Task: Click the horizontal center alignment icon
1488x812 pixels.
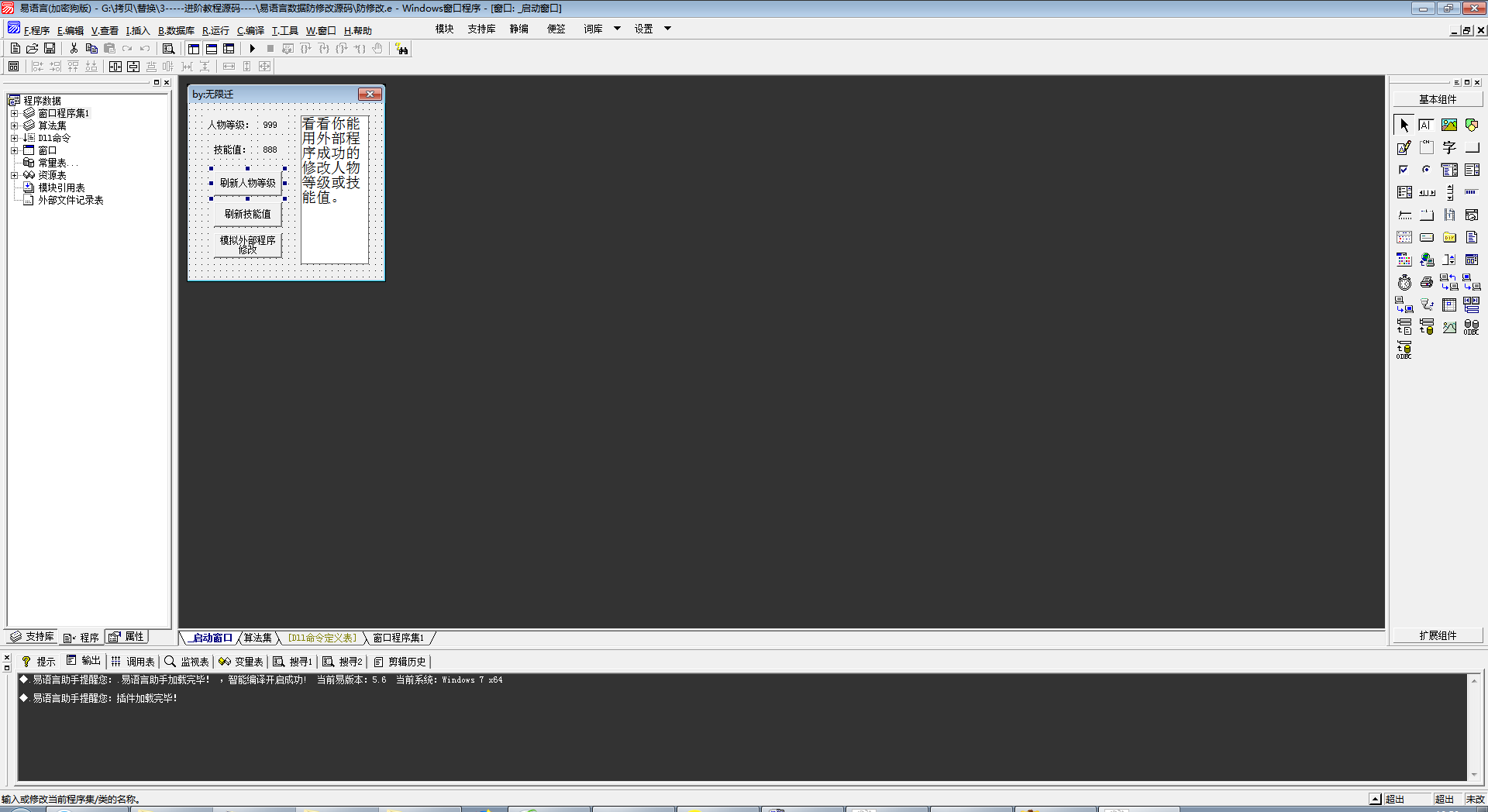Action: click(115, 67)
